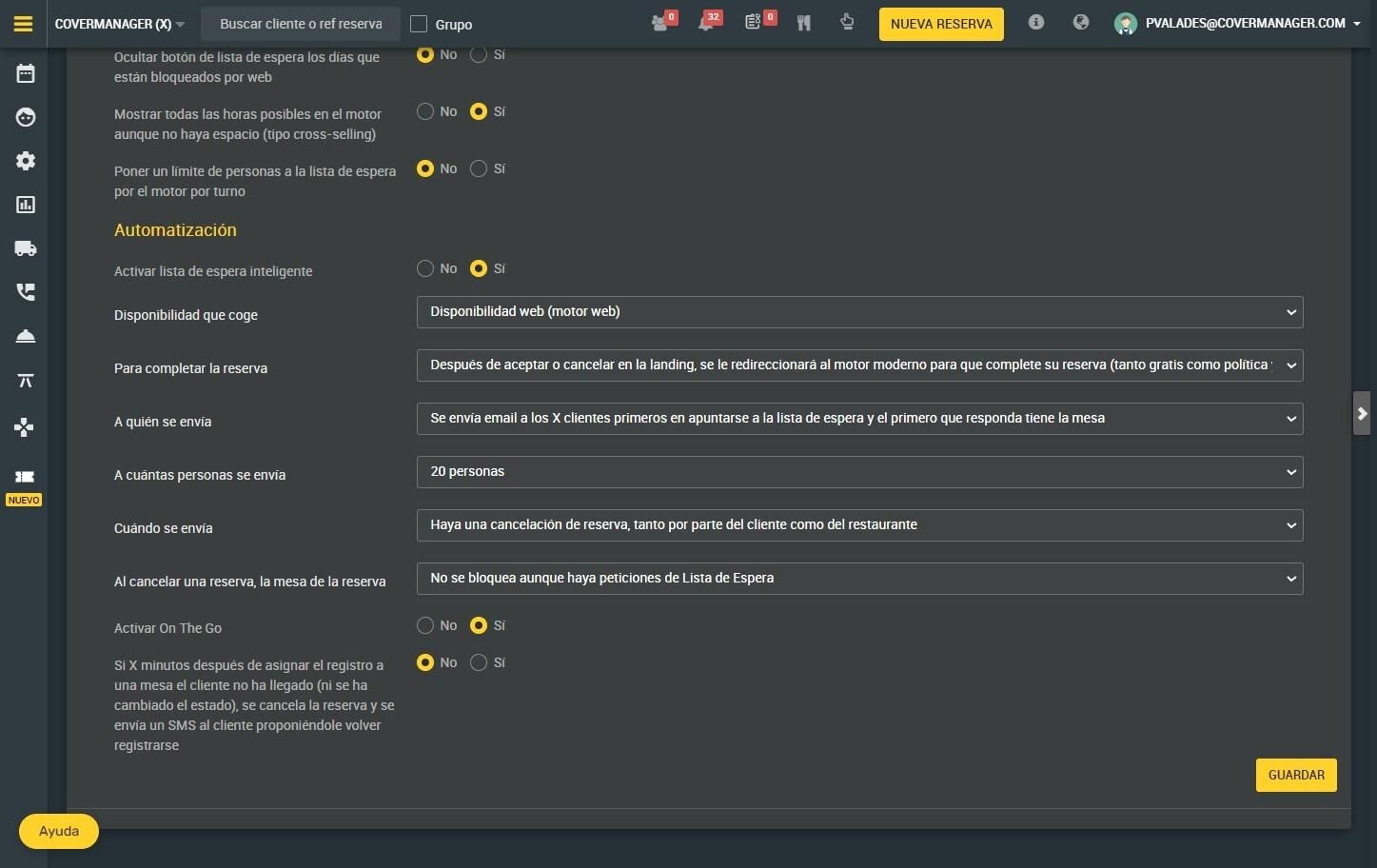Viewport: 1377px width, 868px height.
Task: Open the ticket icon labeled NUEVO
Action: (x=24, y=478)
